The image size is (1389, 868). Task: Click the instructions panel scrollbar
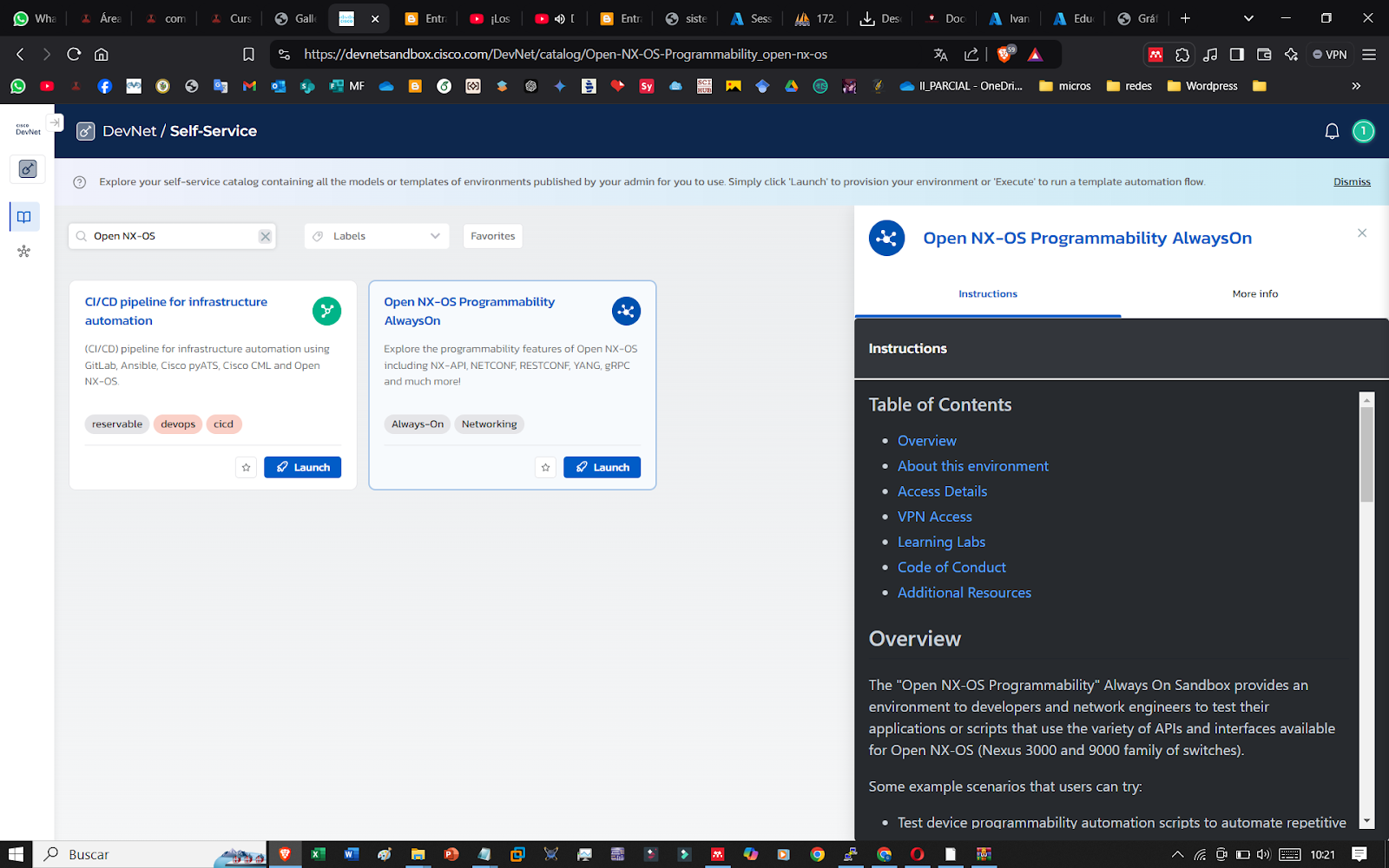tap(1366, 454)
